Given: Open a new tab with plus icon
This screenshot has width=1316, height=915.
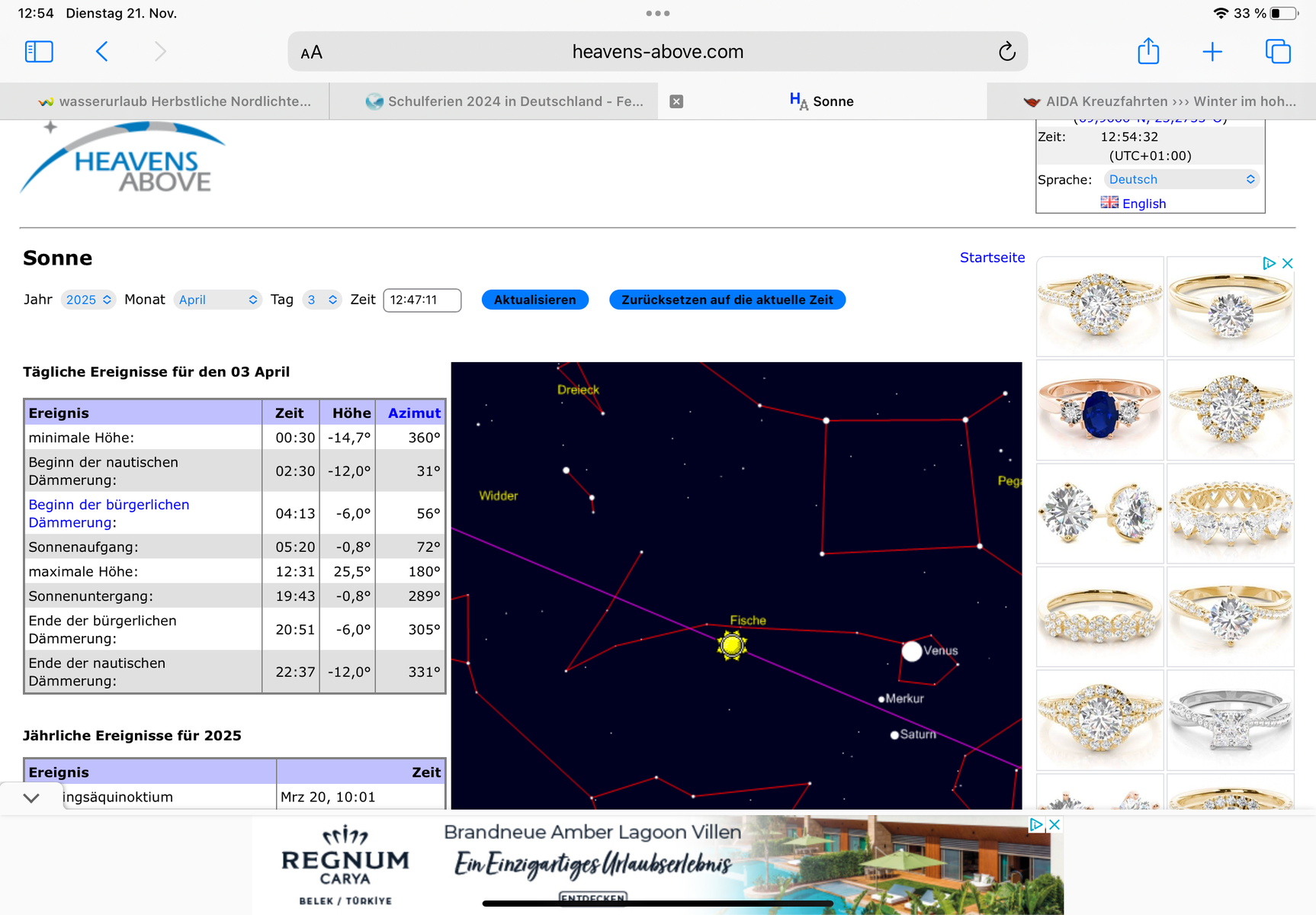Looking at the screenshot, I should coord(1212,52).
